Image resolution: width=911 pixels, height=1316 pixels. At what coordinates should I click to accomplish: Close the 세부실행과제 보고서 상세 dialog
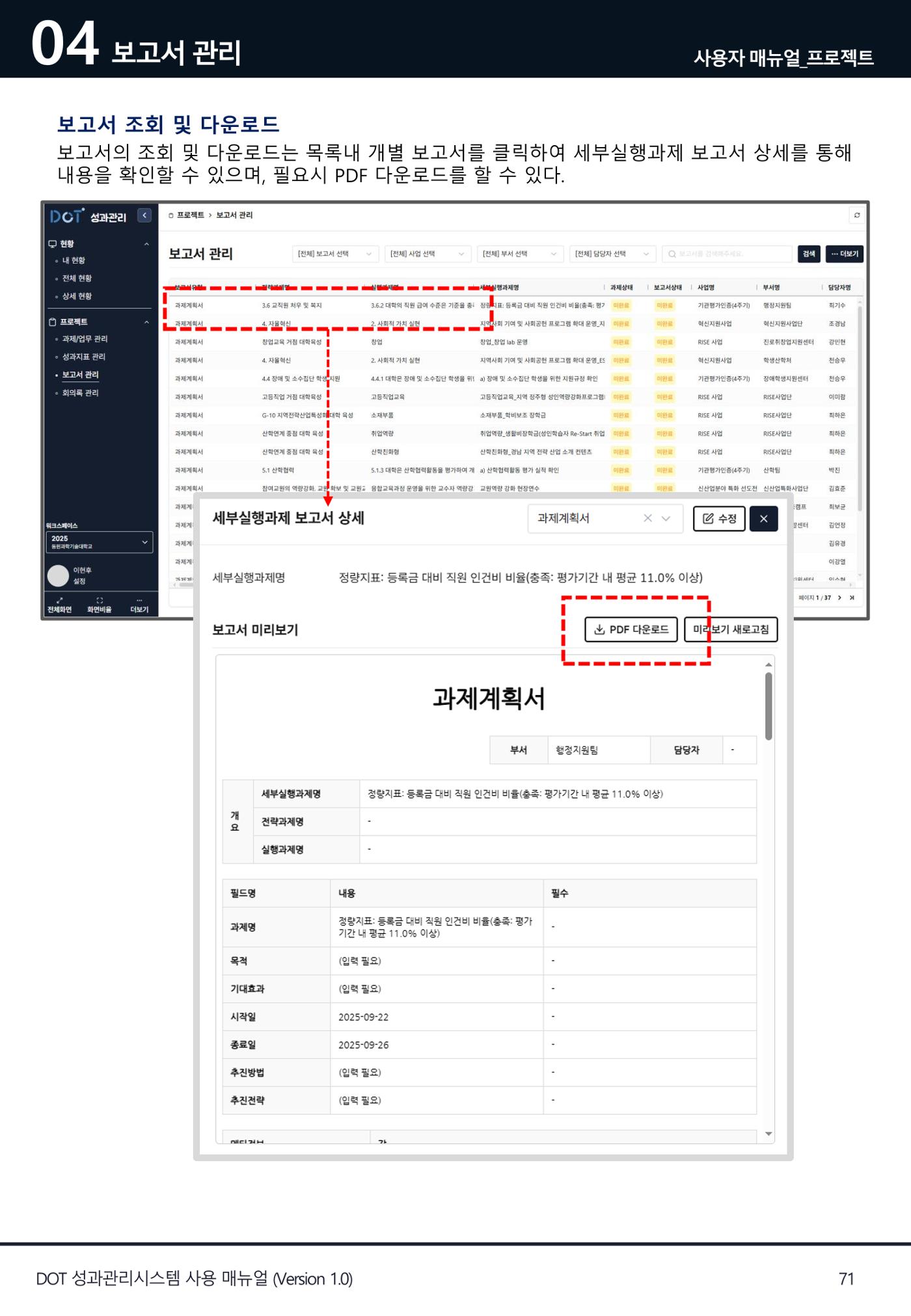(764, 519)
